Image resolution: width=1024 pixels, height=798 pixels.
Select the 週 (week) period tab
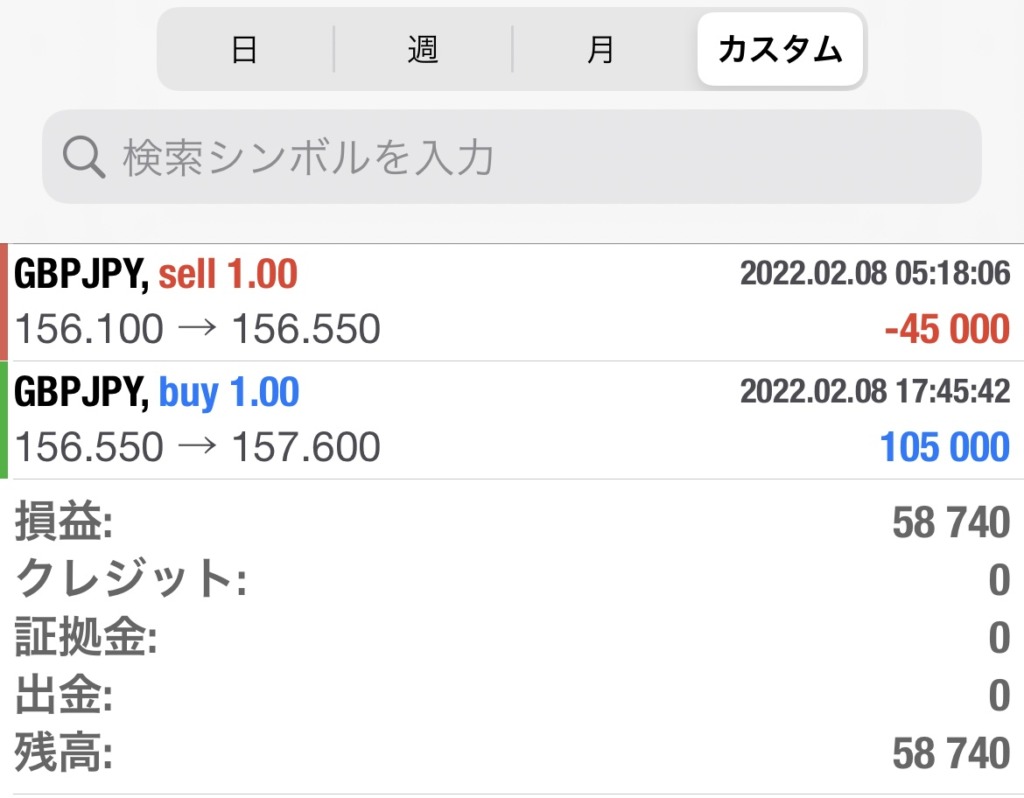pyautogui.click(x=423, y=50)
